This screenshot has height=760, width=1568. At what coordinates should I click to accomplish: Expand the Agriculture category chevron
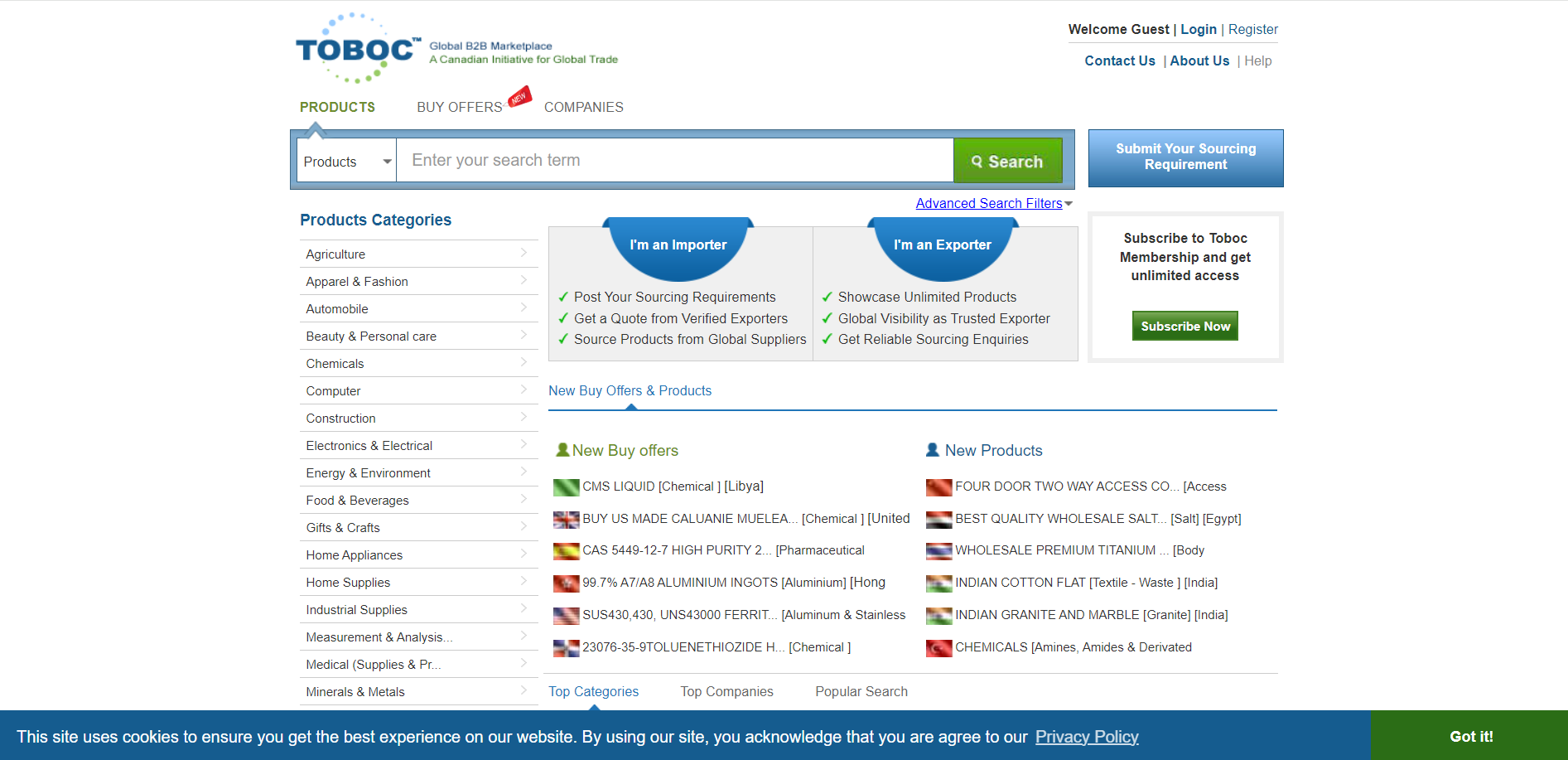pos(523,253)
